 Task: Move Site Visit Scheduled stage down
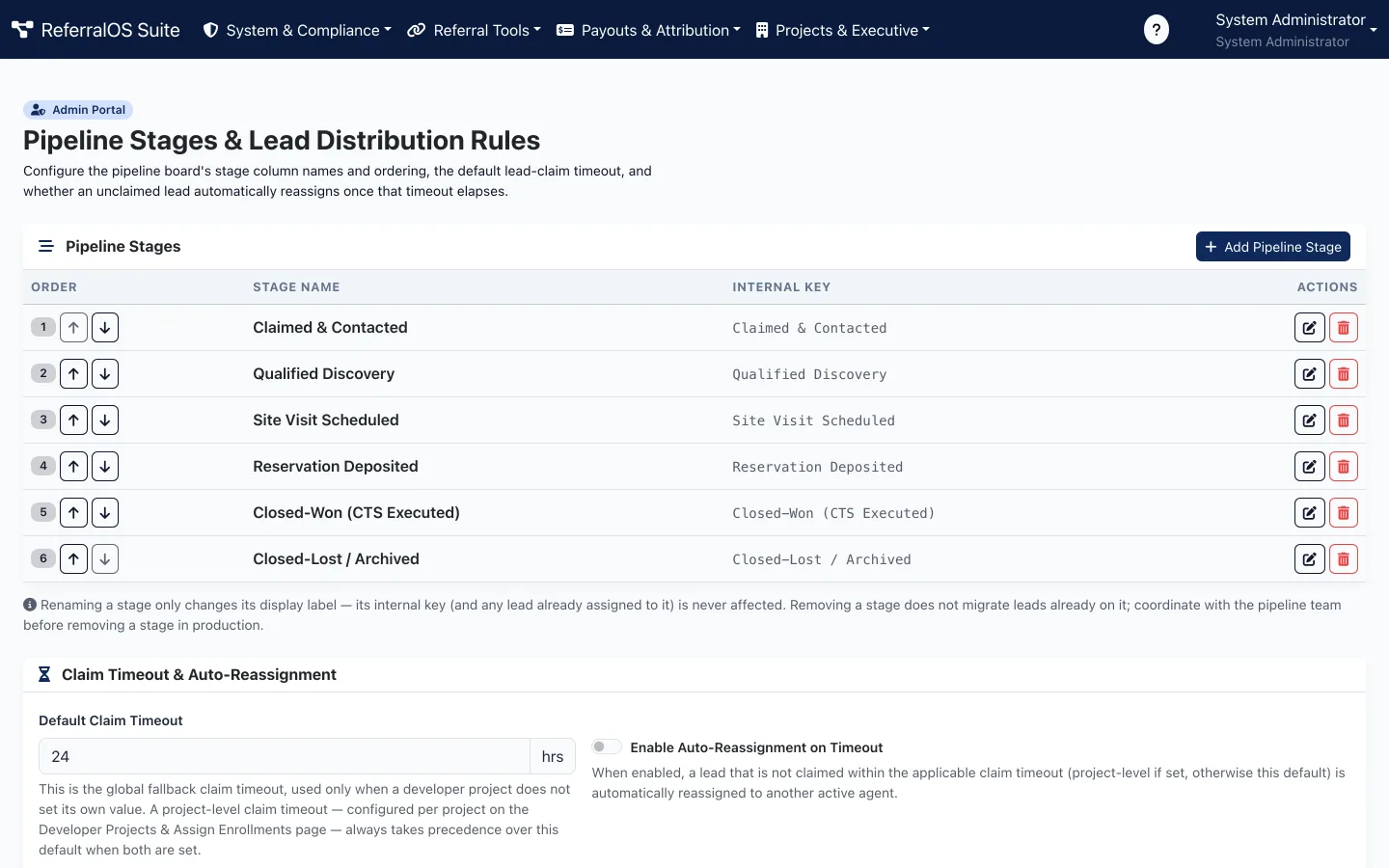(x=105, y=420)
